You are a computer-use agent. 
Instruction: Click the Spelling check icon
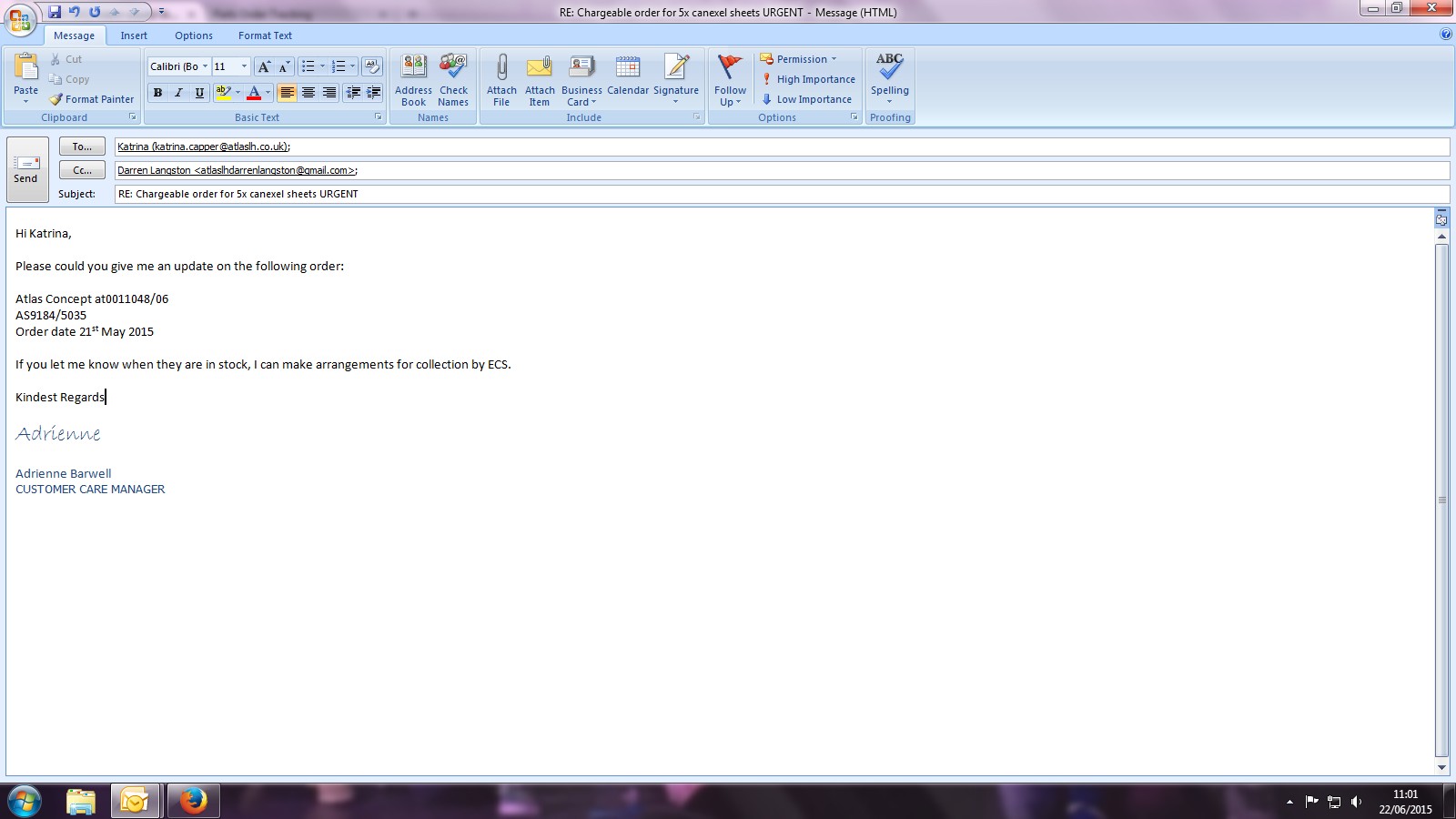point(889,68)
